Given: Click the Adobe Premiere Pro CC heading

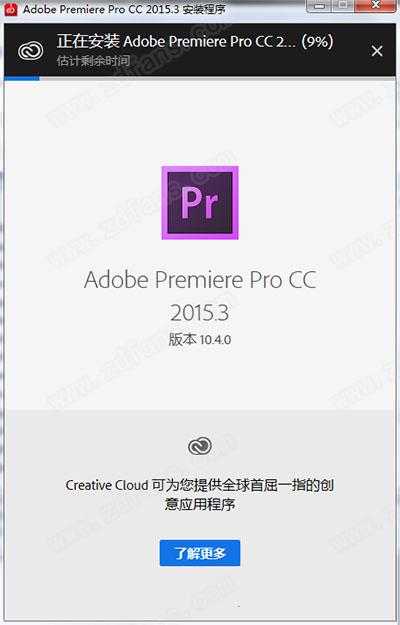Looking at the screenshot, I should click(200, 280).
